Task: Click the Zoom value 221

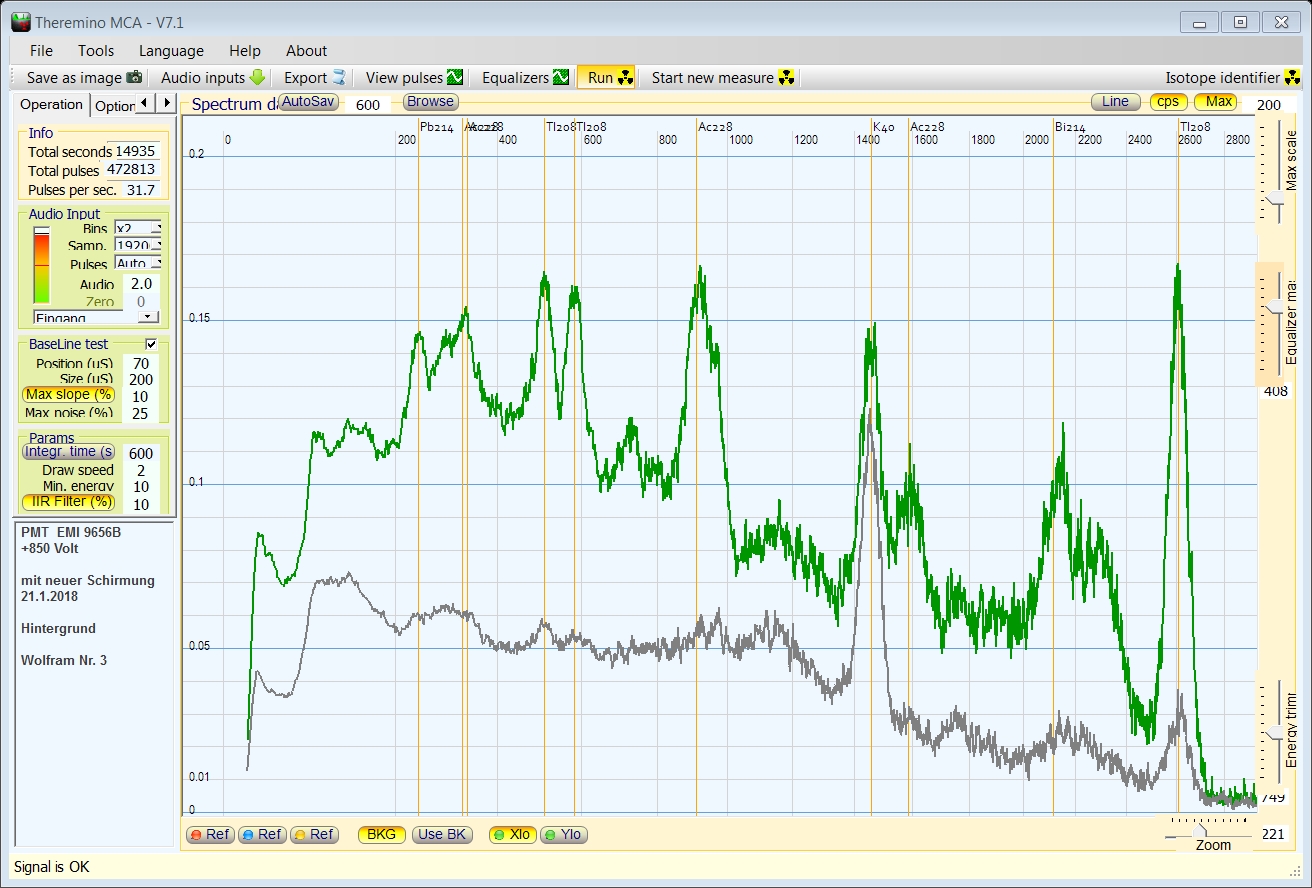Action: tap(1273, 834)
